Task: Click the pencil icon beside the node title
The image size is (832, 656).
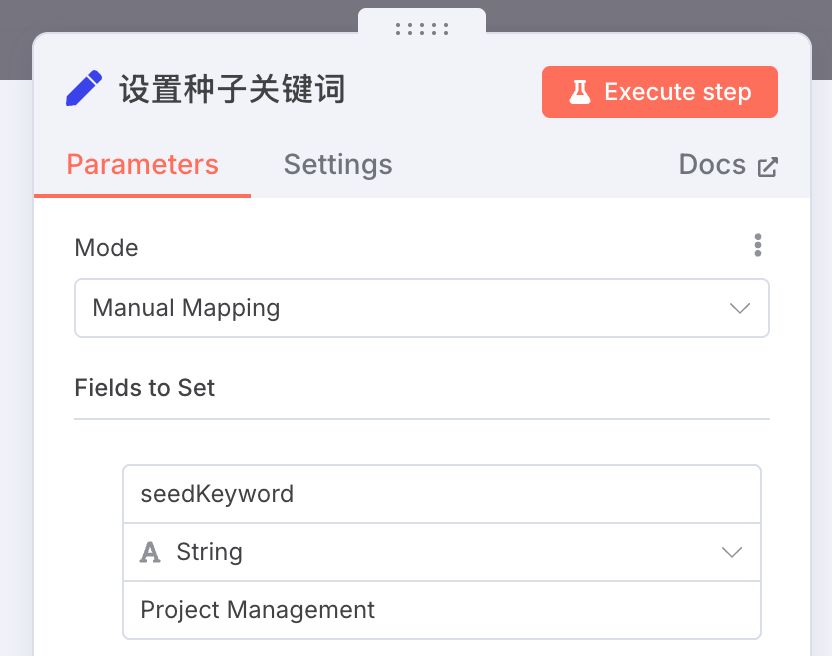Action: coord(84,90)
